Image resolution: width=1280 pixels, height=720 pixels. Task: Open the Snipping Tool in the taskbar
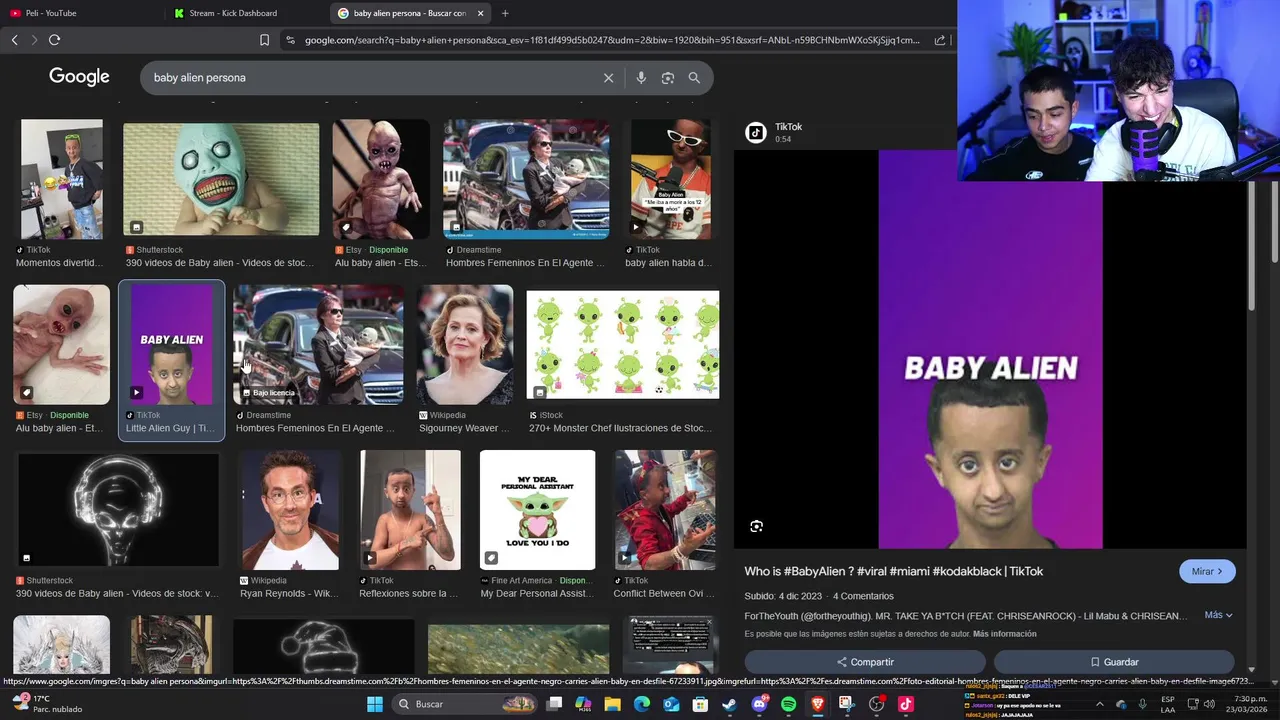pyautogui.click(x=847, y=704)
